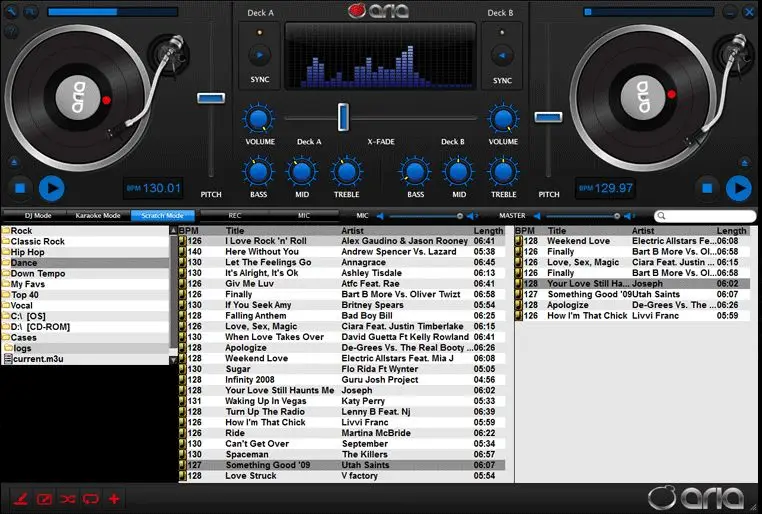This screenshot has width=762, height=514.
Task: Open the logs folder
Action: pos(85,348)
